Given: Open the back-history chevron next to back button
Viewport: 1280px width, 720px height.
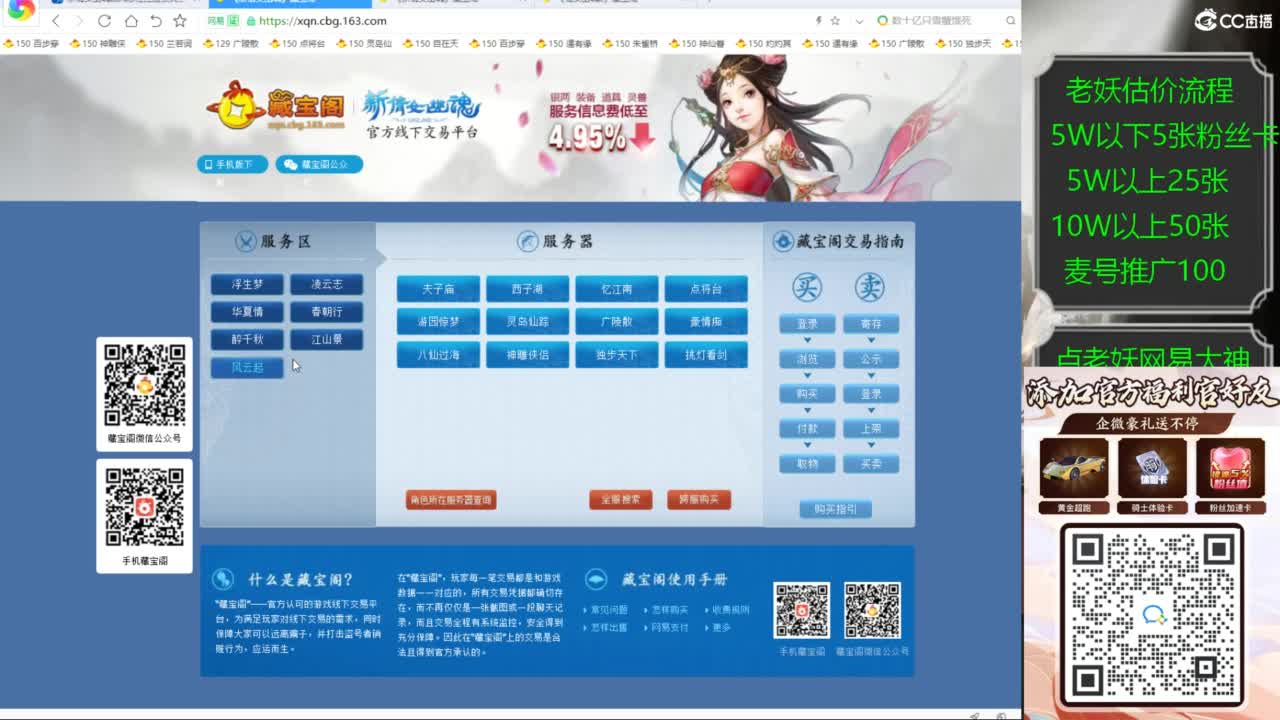Looking at the screenshot, I should click(x=78, y=21).
